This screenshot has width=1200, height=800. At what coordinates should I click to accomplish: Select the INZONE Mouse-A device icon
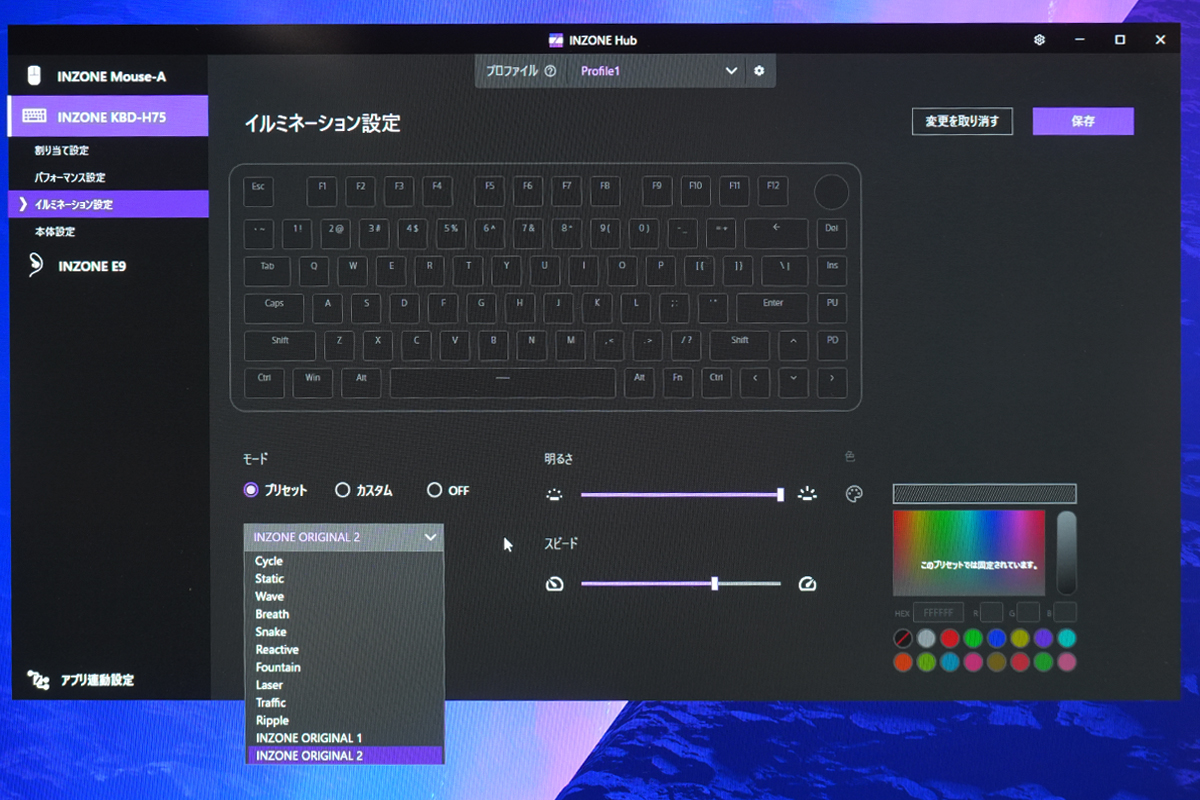click(x=35, y=76)
